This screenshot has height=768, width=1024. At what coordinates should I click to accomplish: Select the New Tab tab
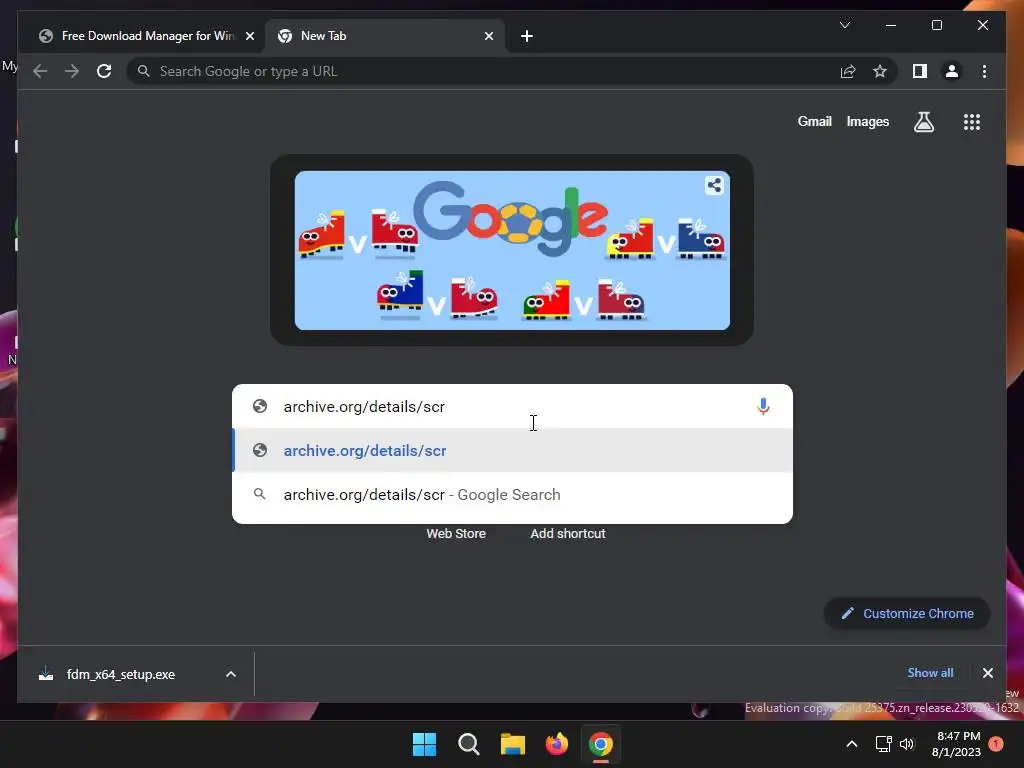384,36
